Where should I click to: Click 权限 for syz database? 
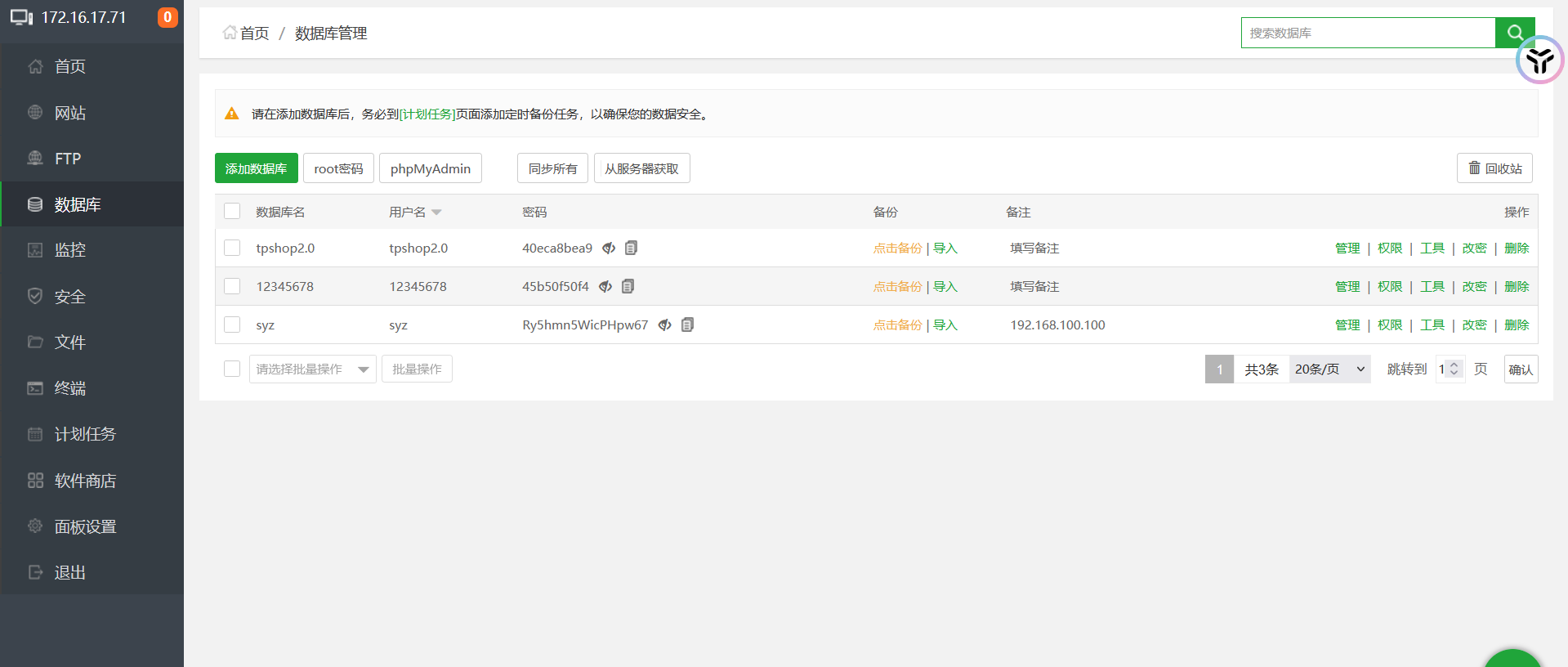click(x=1390, y=325)
